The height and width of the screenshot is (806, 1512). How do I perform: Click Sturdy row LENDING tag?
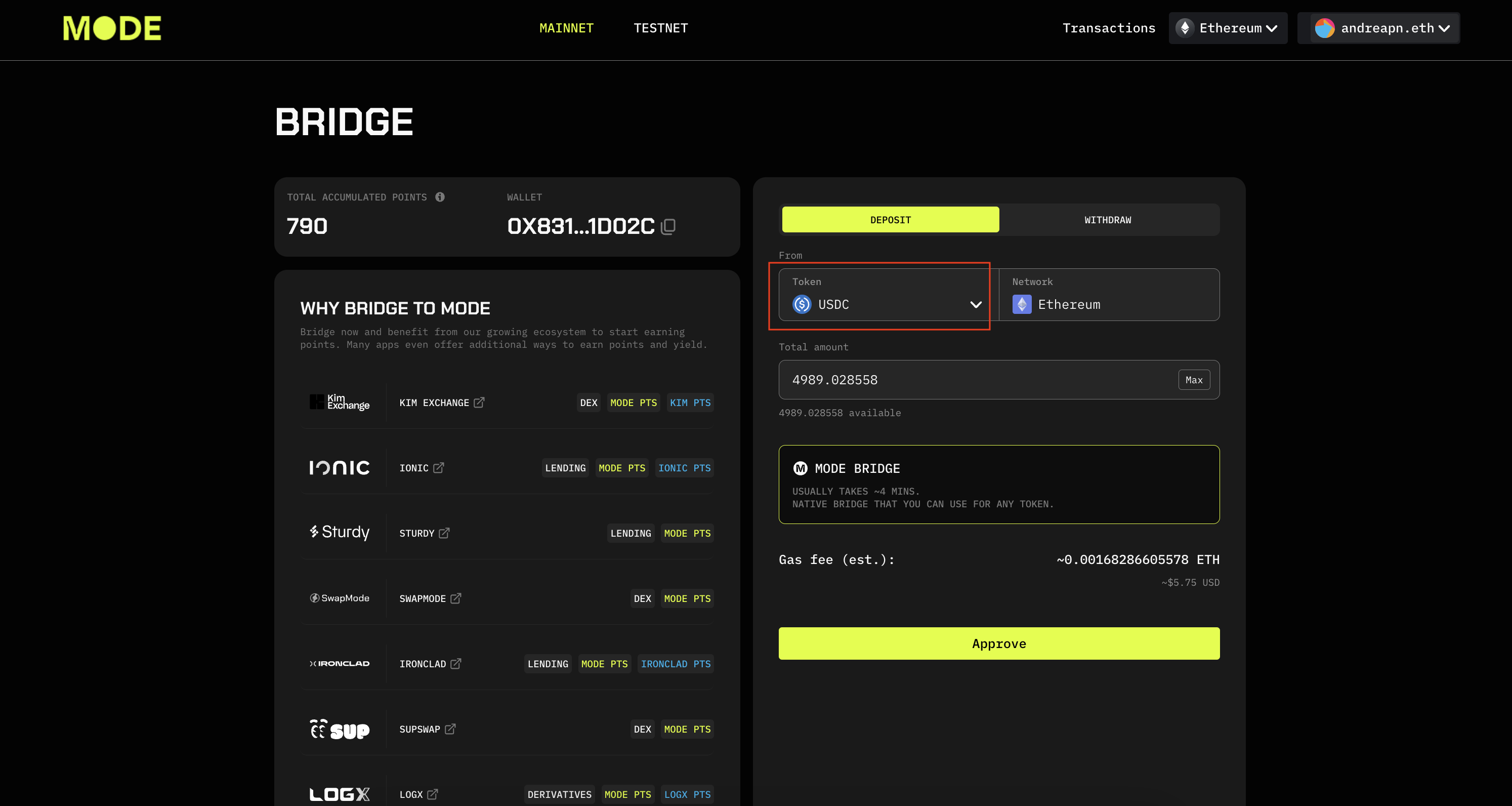(631, 533)
